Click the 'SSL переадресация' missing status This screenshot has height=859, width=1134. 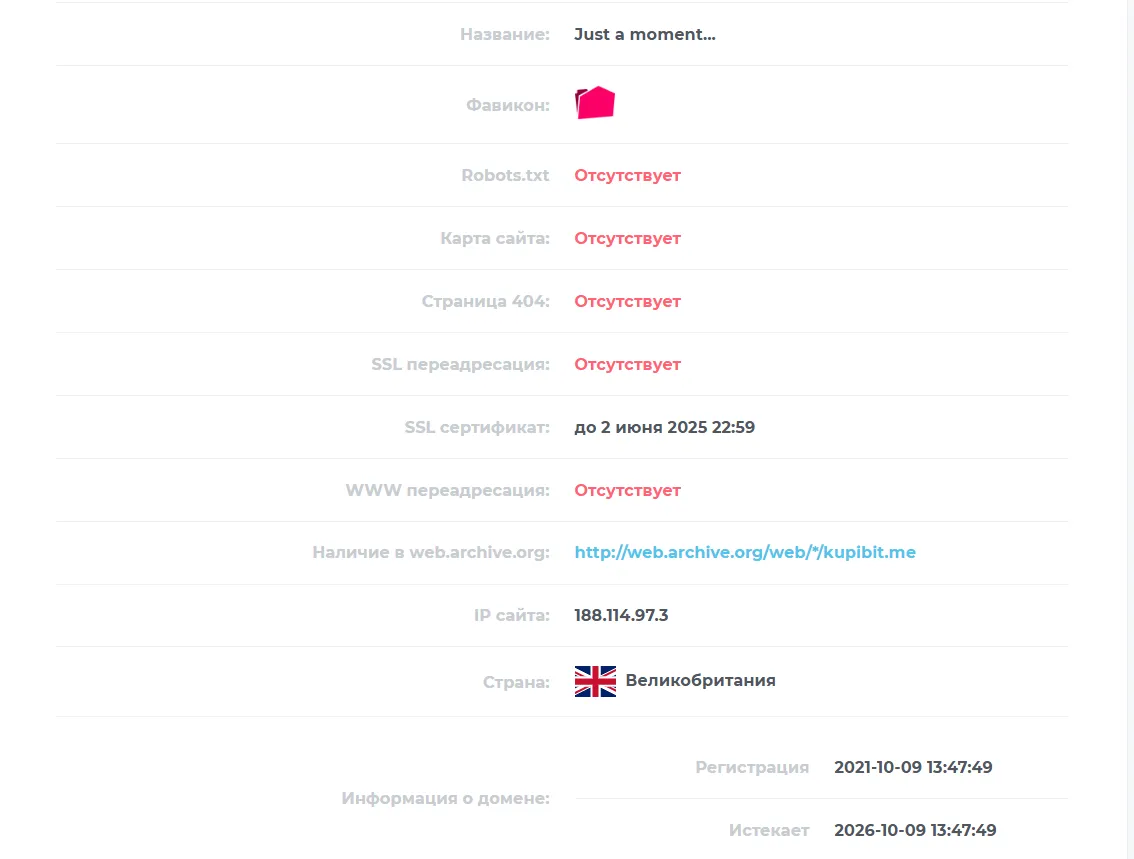(627, 364)
